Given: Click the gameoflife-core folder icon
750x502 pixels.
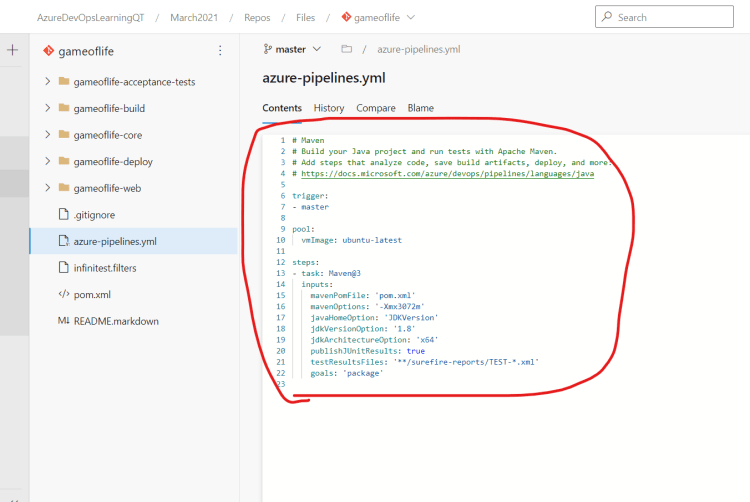Looking at the screenshot, I should click(64, 134).
